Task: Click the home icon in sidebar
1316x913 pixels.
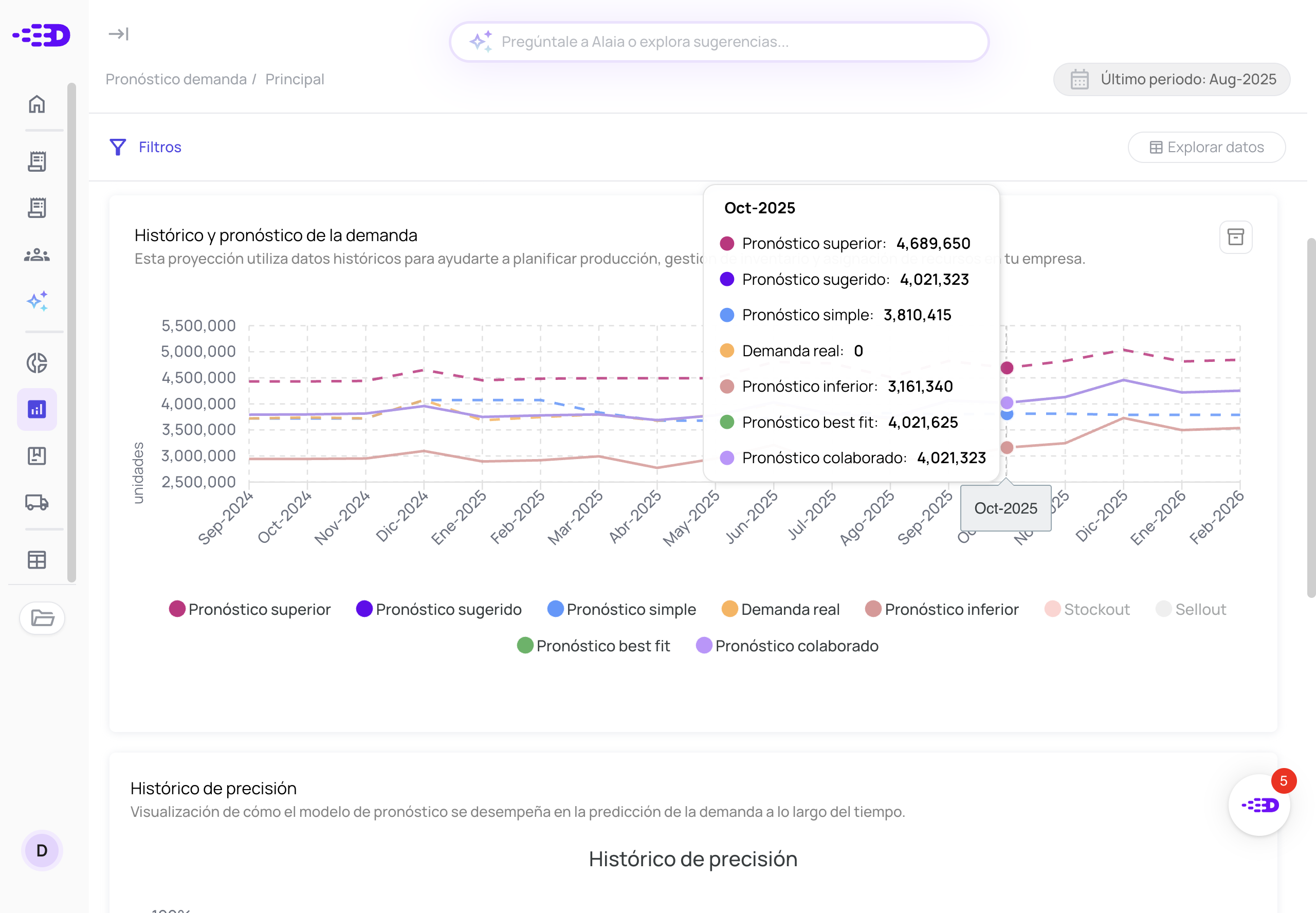Action: point(37,104)
